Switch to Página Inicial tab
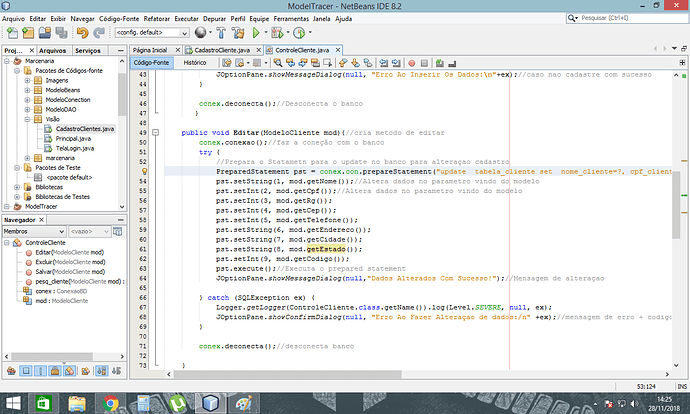 pos(150,50)
